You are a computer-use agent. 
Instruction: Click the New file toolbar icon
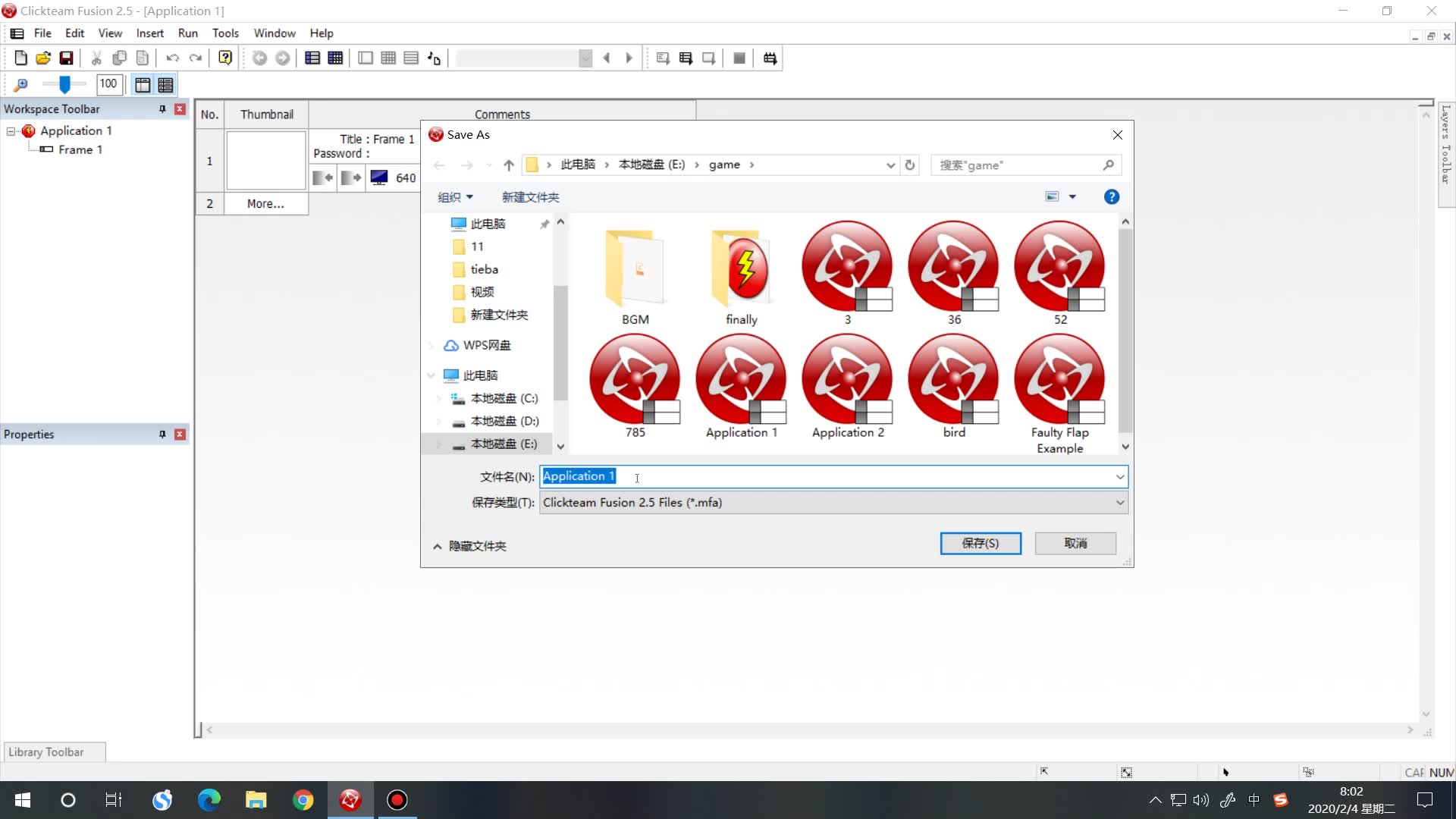[x=20, y=58]
